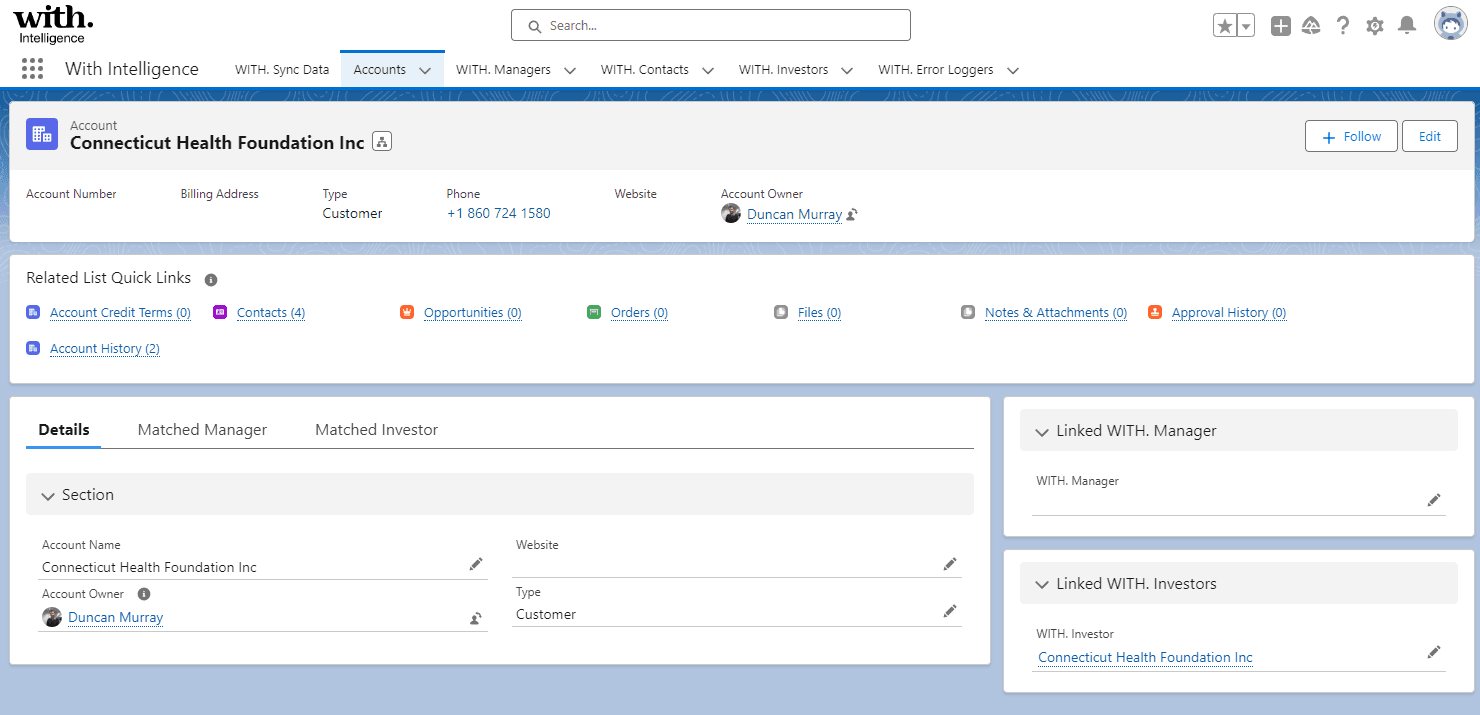
Task: Open the WITH. Managers navigation tab
Action: [503, 70]
